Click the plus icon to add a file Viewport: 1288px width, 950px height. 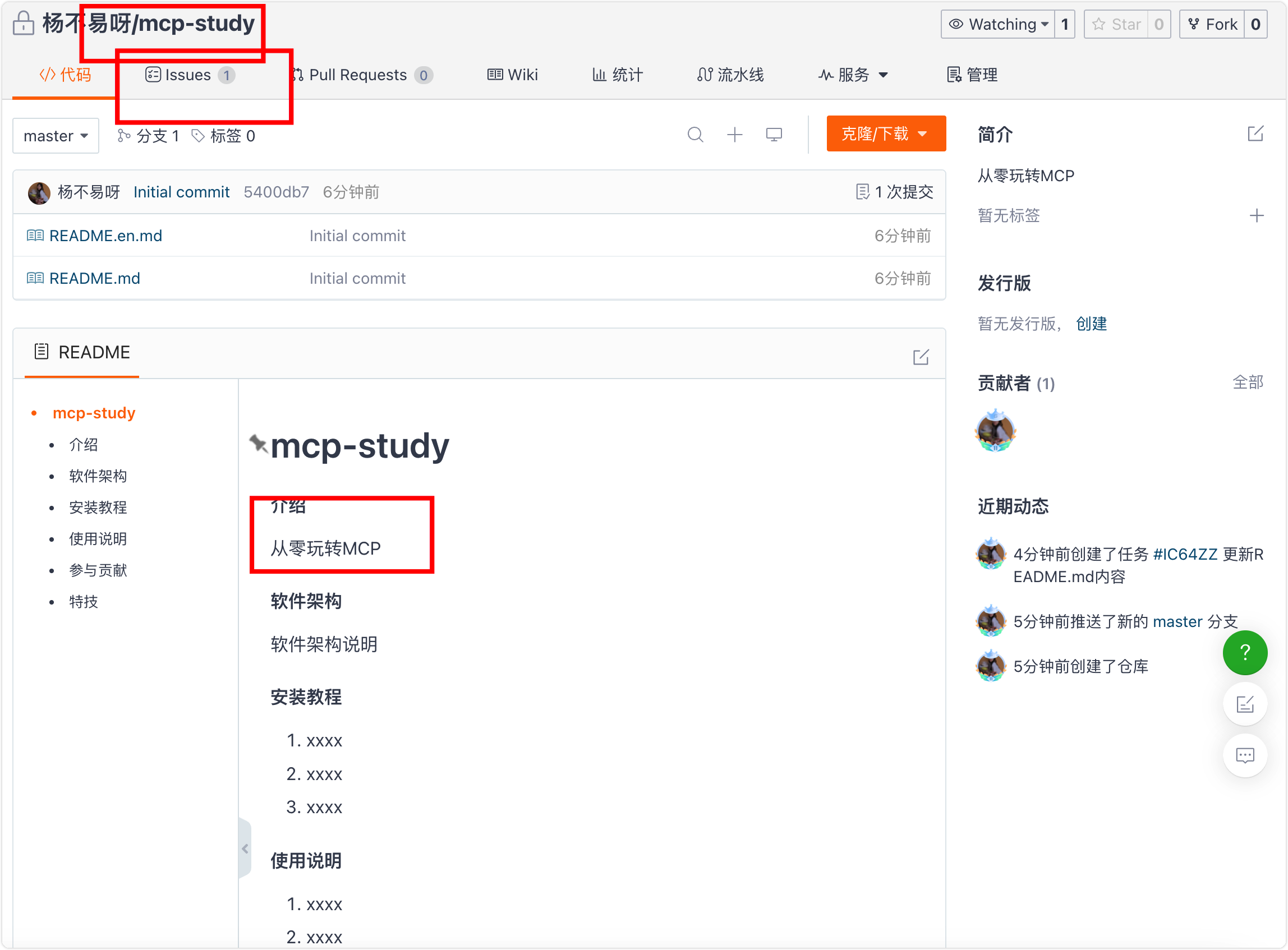pyautogui.click(x=735, y=135)
